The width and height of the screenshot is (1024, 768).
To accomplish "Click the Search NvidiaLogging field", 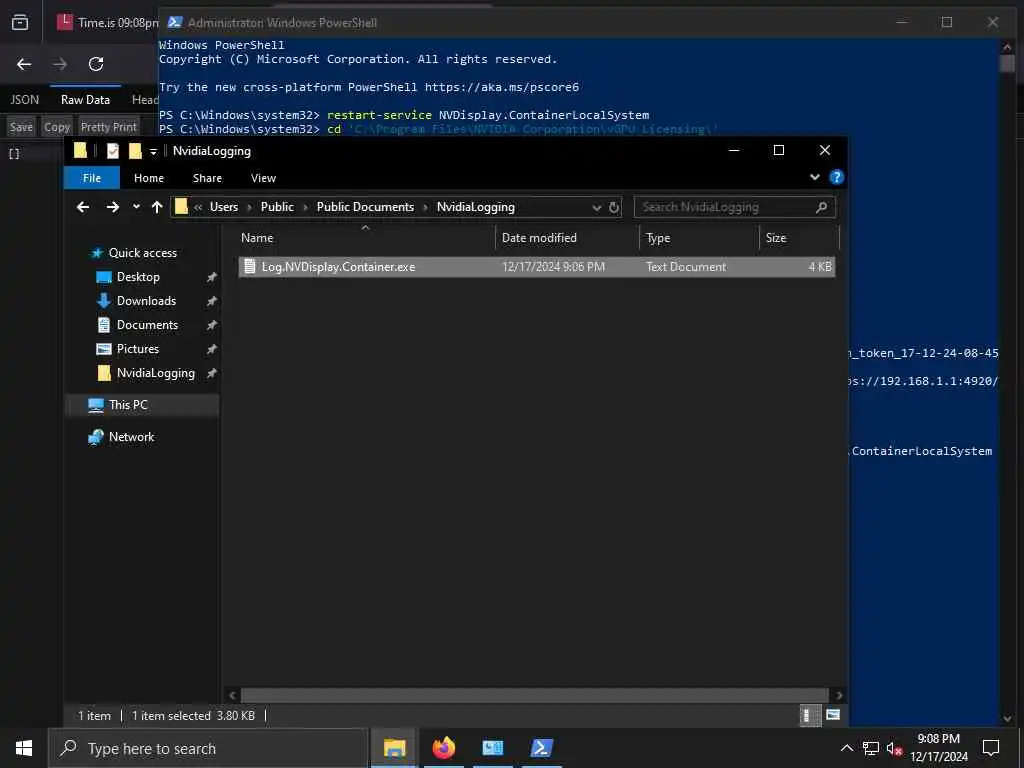I will (x=735, y=207).
